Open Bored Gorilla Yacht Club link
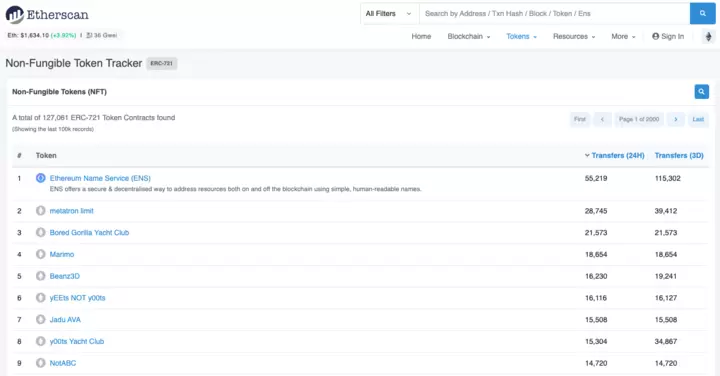Viewport: 720px width, 376px height. (89, 232)
